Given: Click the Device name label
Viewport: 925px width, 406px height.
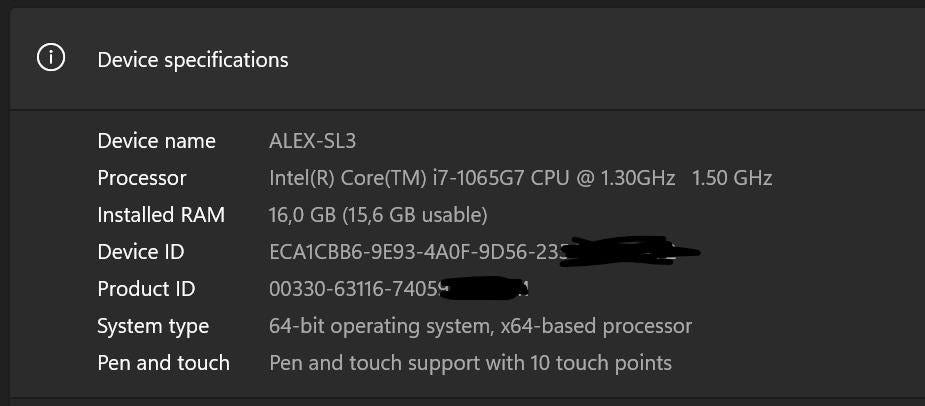Looking at the screenshot, I should pos(156,141).
